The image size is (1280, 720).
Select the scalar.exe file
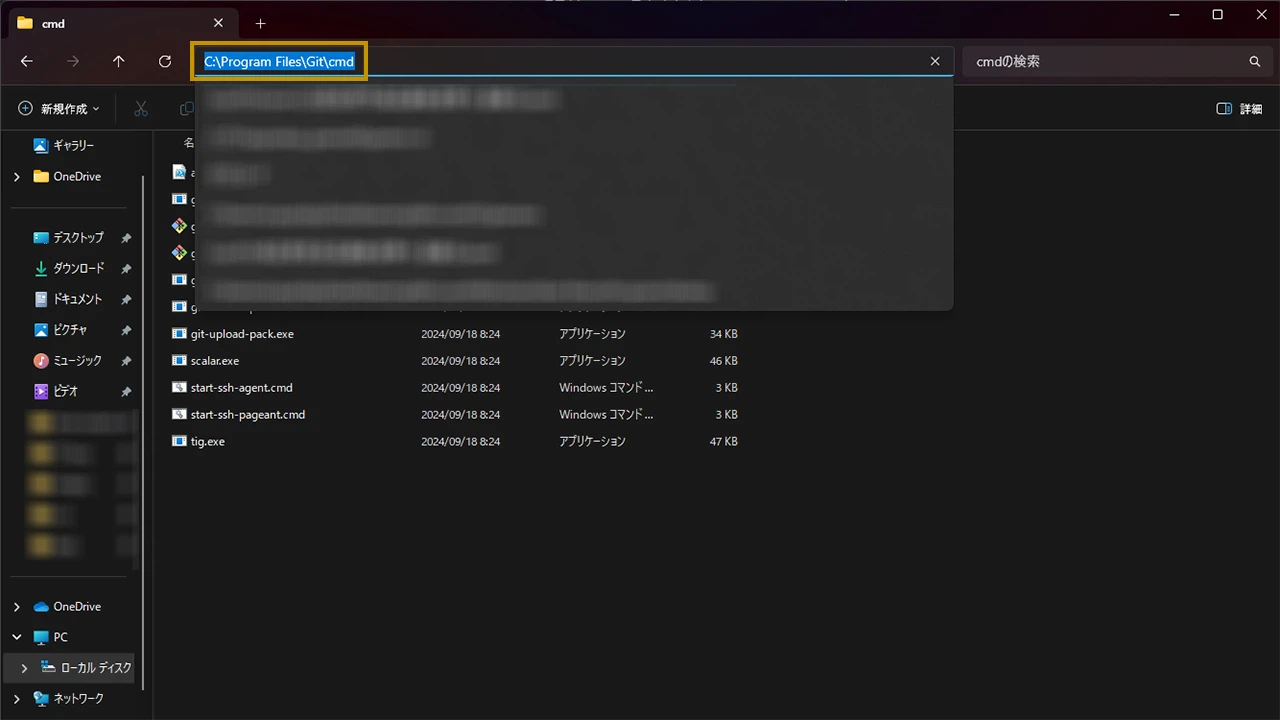[x=215, y=361]
